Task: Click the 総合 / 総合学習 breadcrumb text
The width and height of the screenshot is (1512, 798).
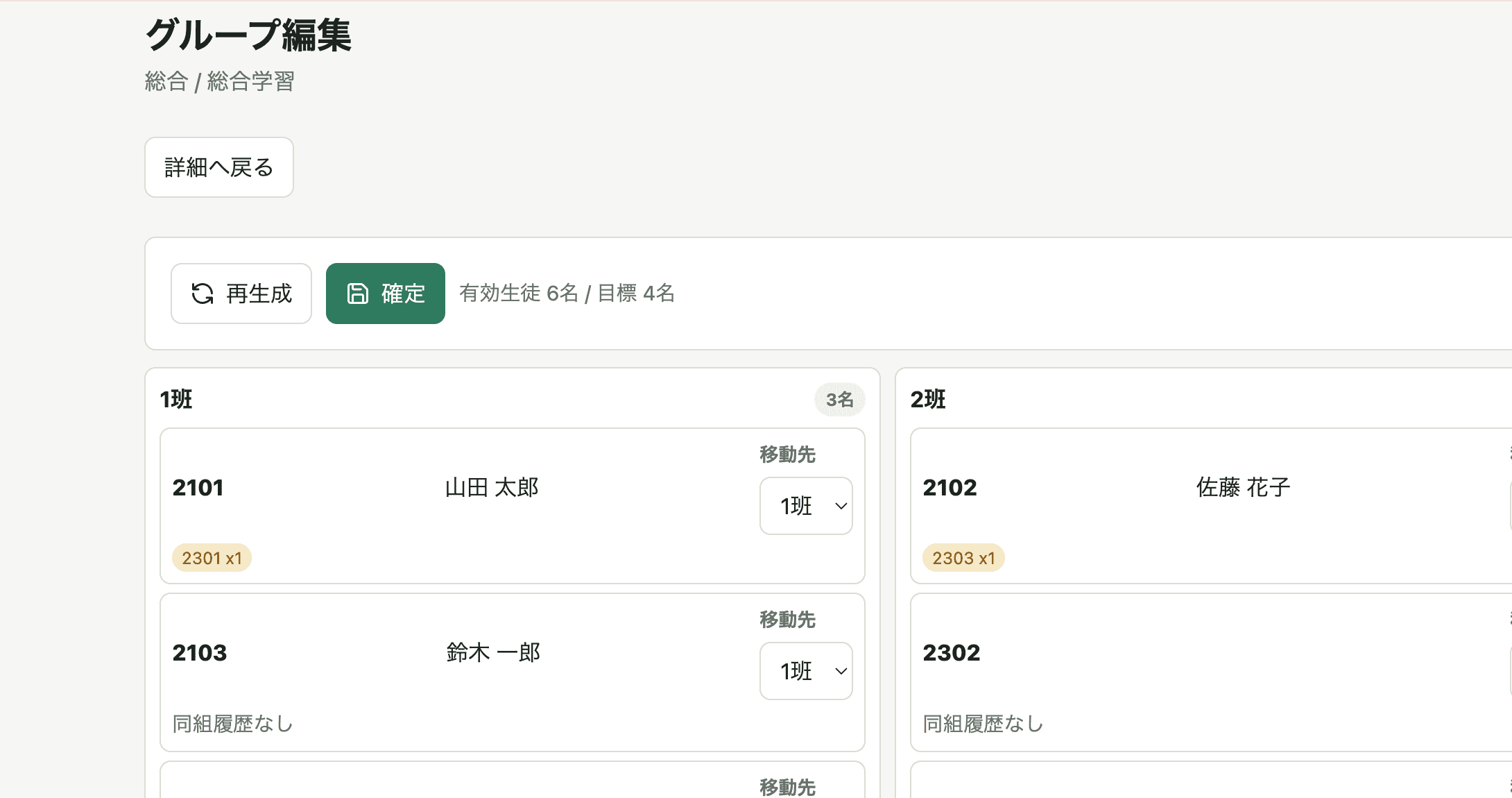Action: [220, 81]
